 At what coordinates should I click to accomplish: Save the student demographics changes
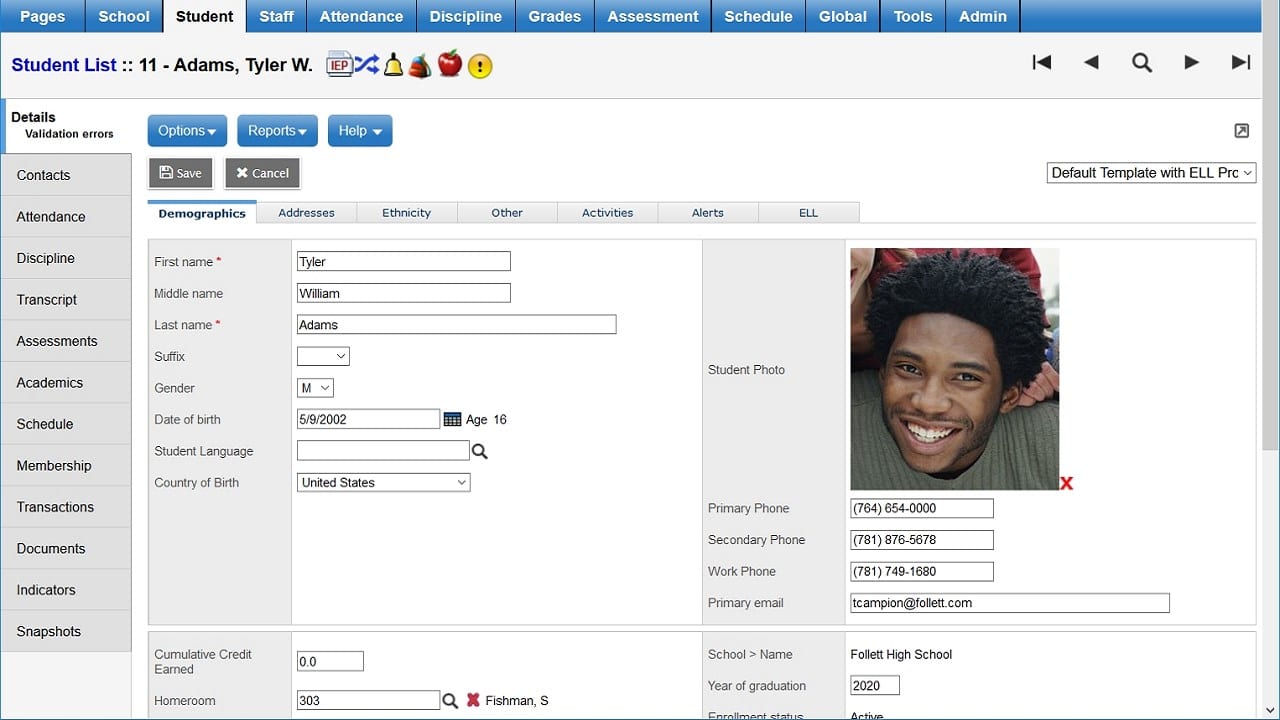180,172
